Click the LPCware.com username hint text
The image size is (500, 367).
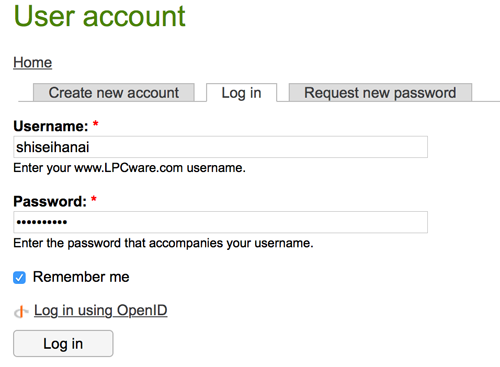point(129,168)
